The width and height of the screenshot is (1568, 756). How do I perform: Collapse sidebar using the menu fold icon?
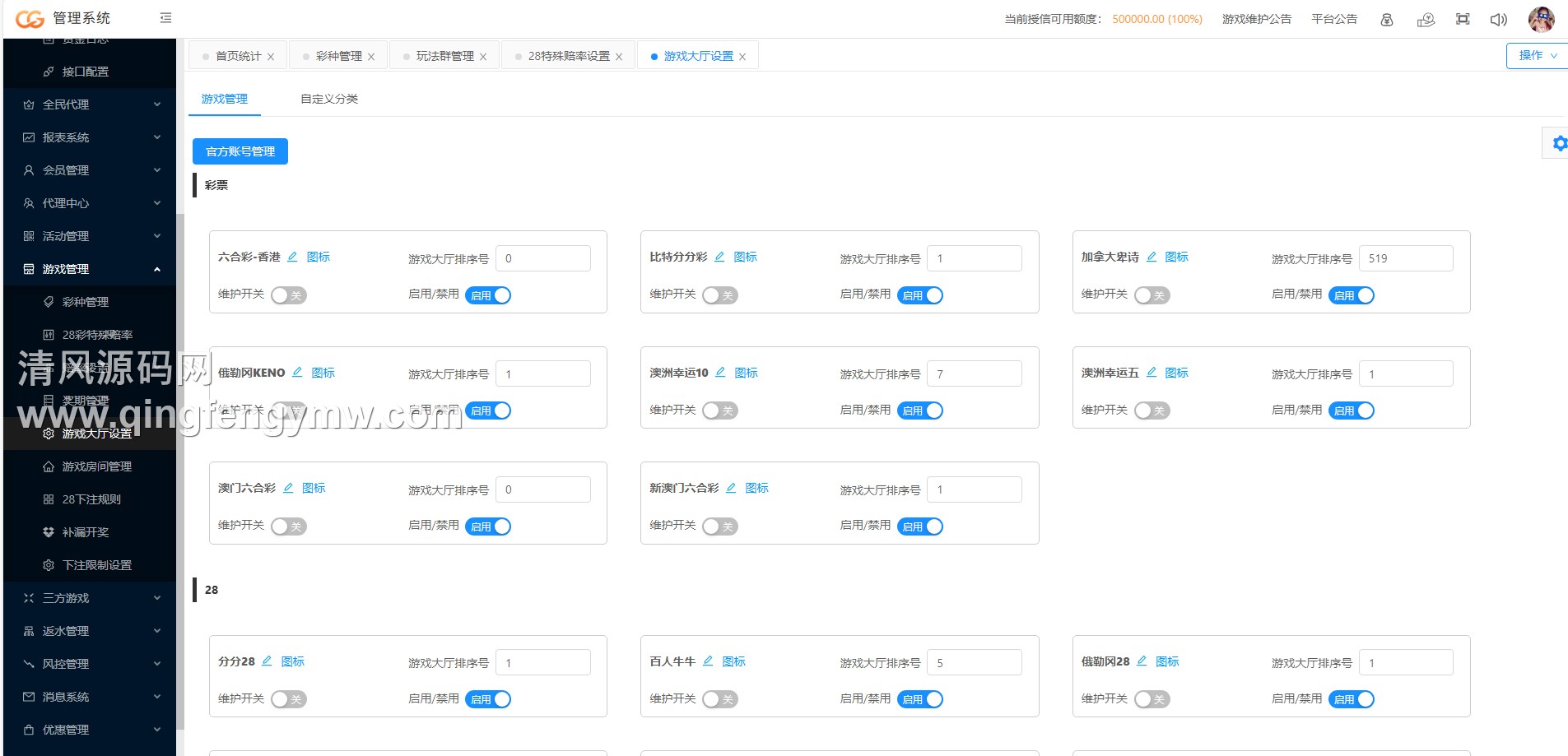click(165, 18)
